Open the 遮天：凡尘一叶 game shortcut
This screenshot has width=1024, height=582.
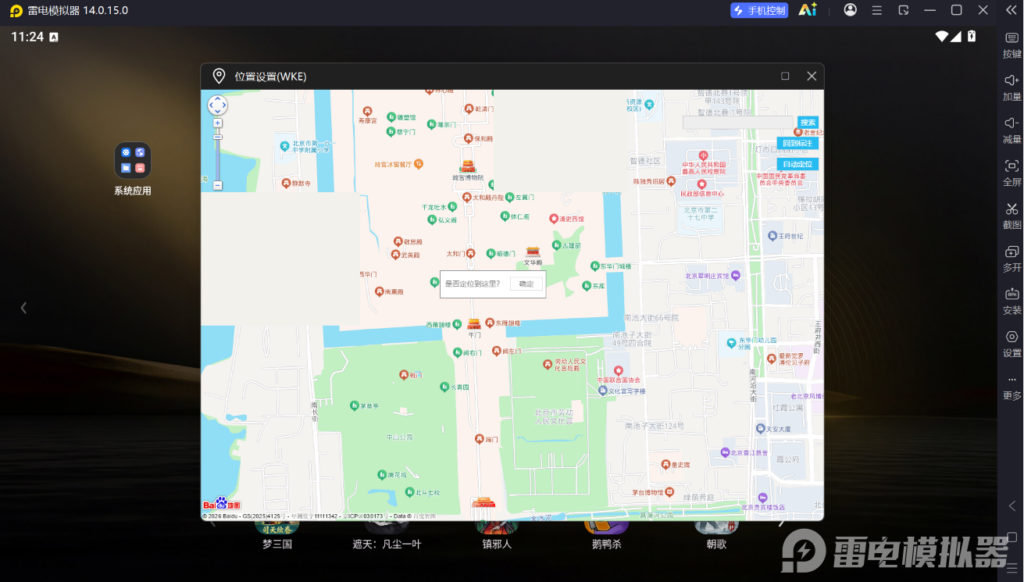387,534
